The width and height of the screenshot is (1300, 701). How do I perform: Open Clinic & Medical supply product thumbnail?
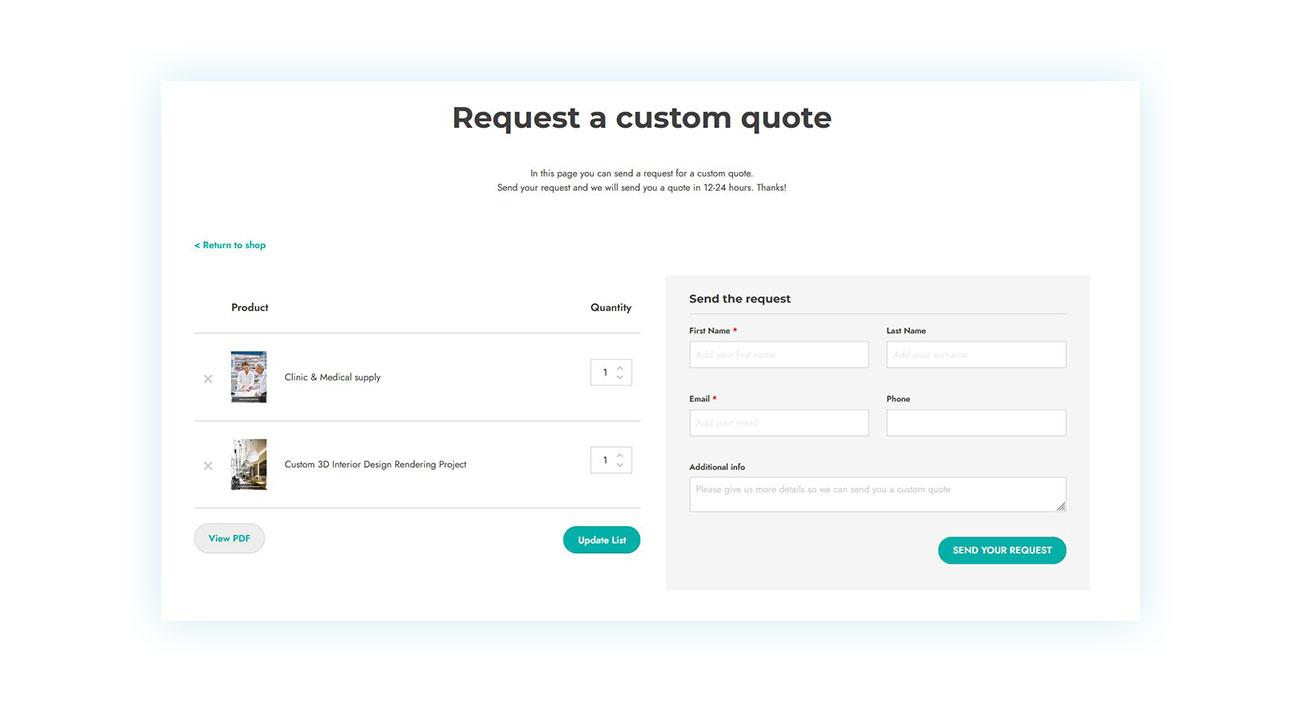pos(249,377)
